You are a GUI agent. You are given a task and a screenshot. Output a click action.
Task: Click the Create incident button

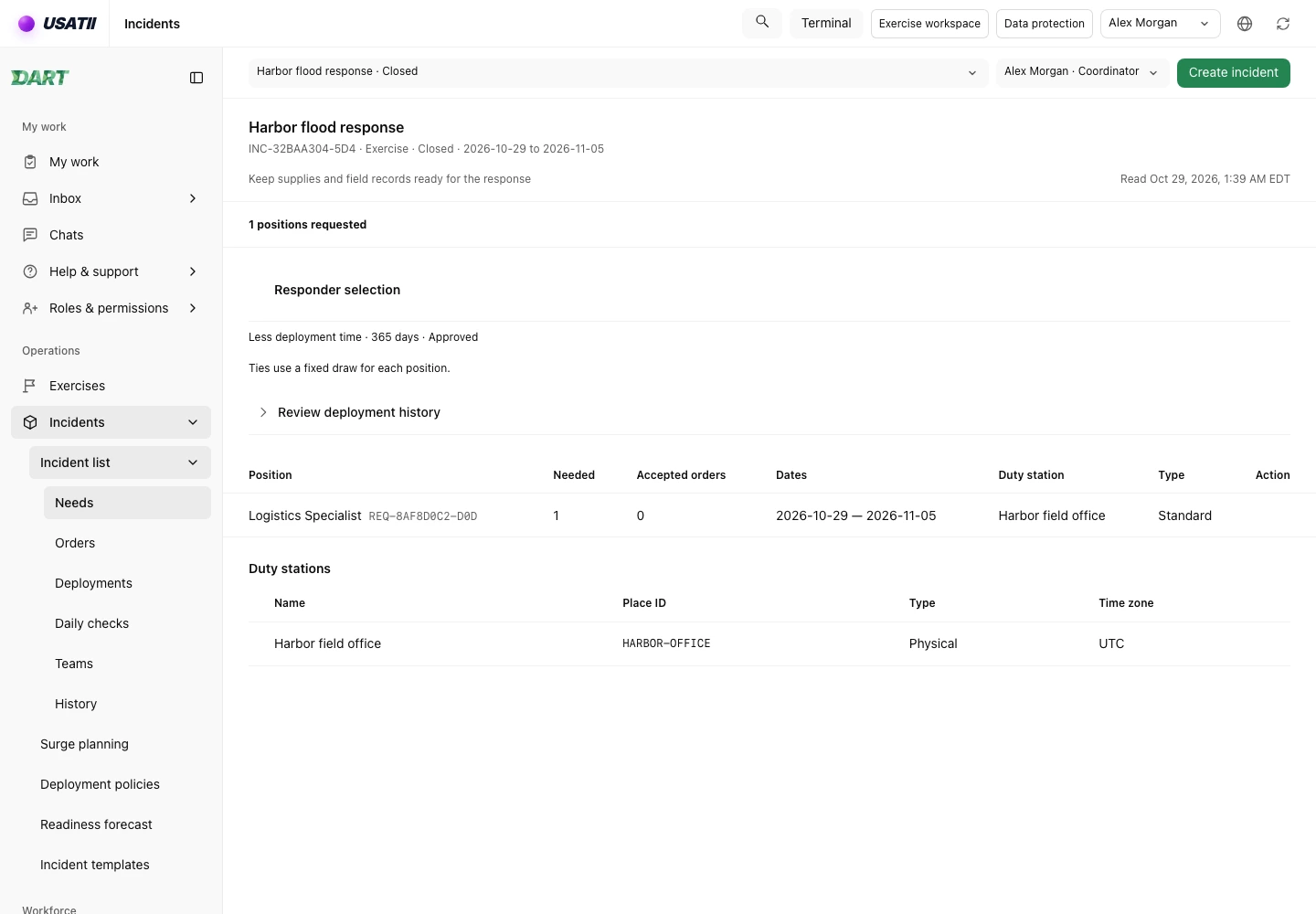pyautogui.click(x=1233, y=73)
